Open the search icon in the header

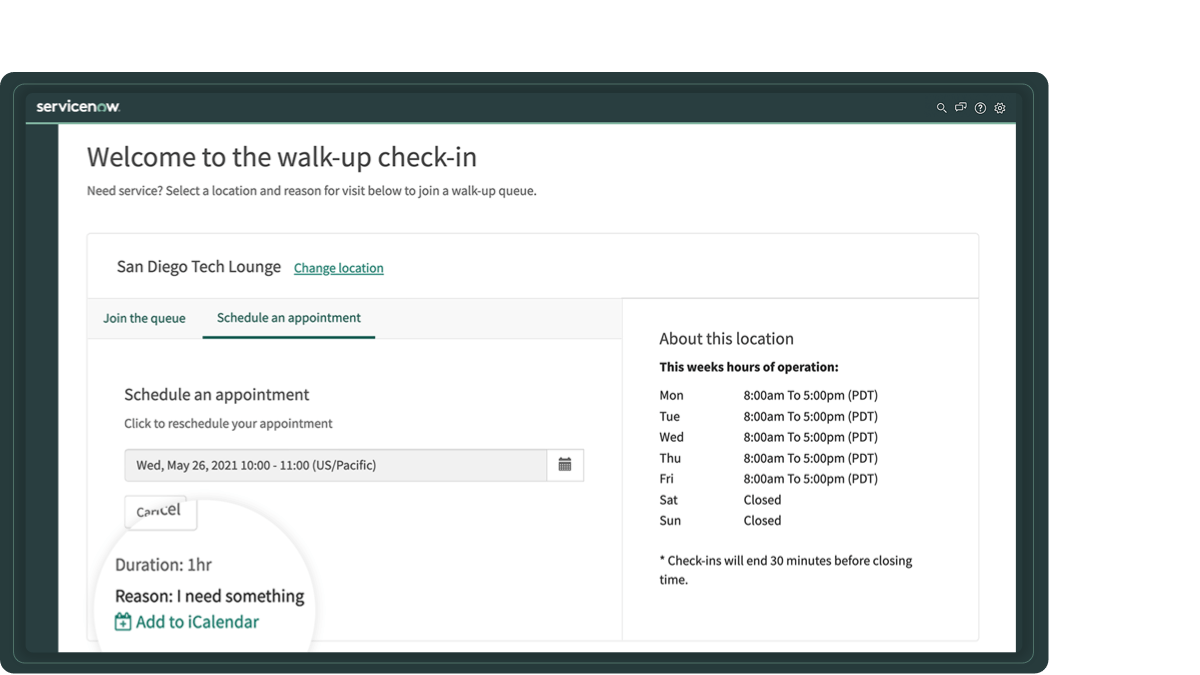coord(941,107)
